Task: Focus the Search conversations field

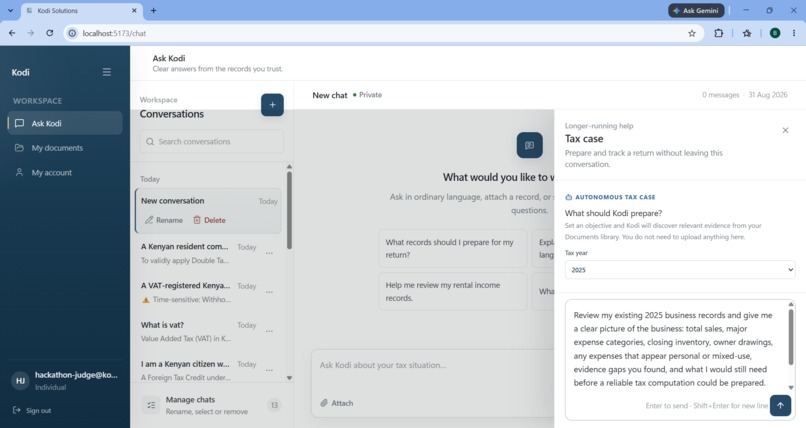Action: tap(211, 141)
